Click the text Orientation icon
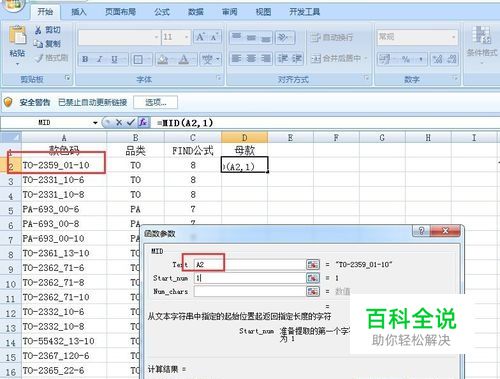This screenshot has width=500, height=379. (284, 37)
